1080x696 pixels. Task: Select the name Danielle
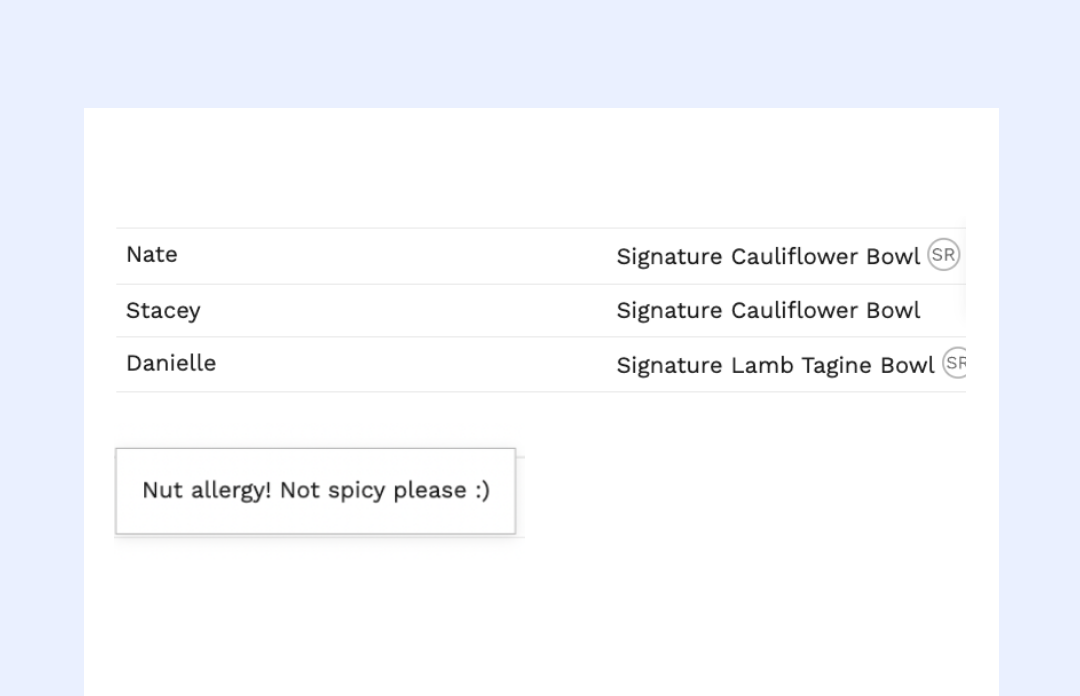(171, 363)
